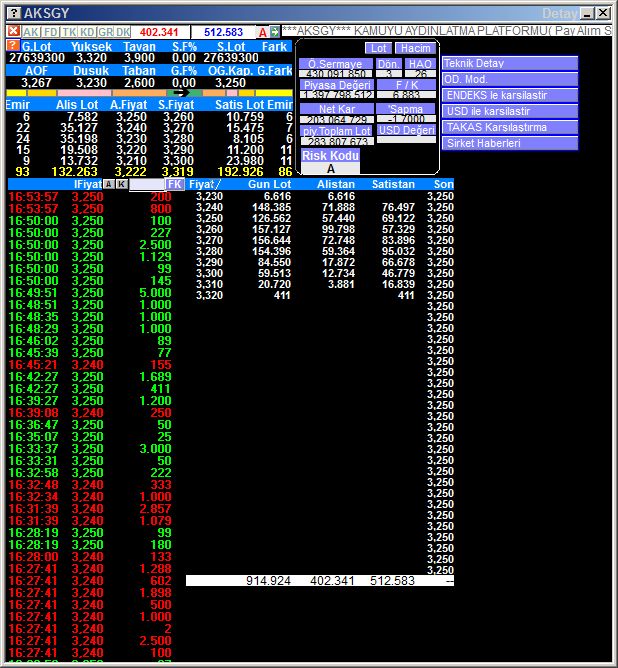
Task: Open OD. Mod.
Action: tap(510, 79)
